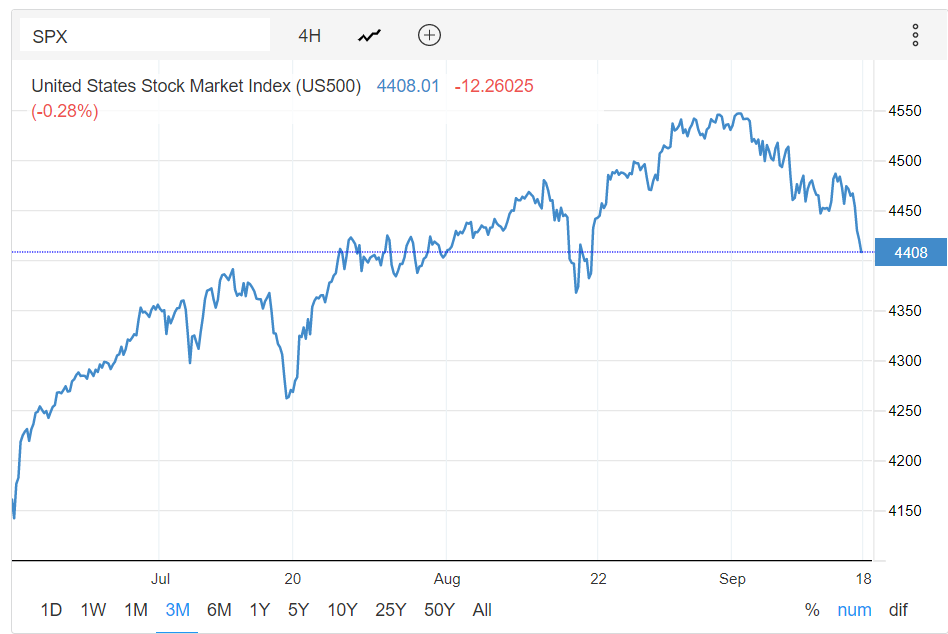948x634 pixels.
Task: Open the three-dot options menu
Action: point(915,36)
